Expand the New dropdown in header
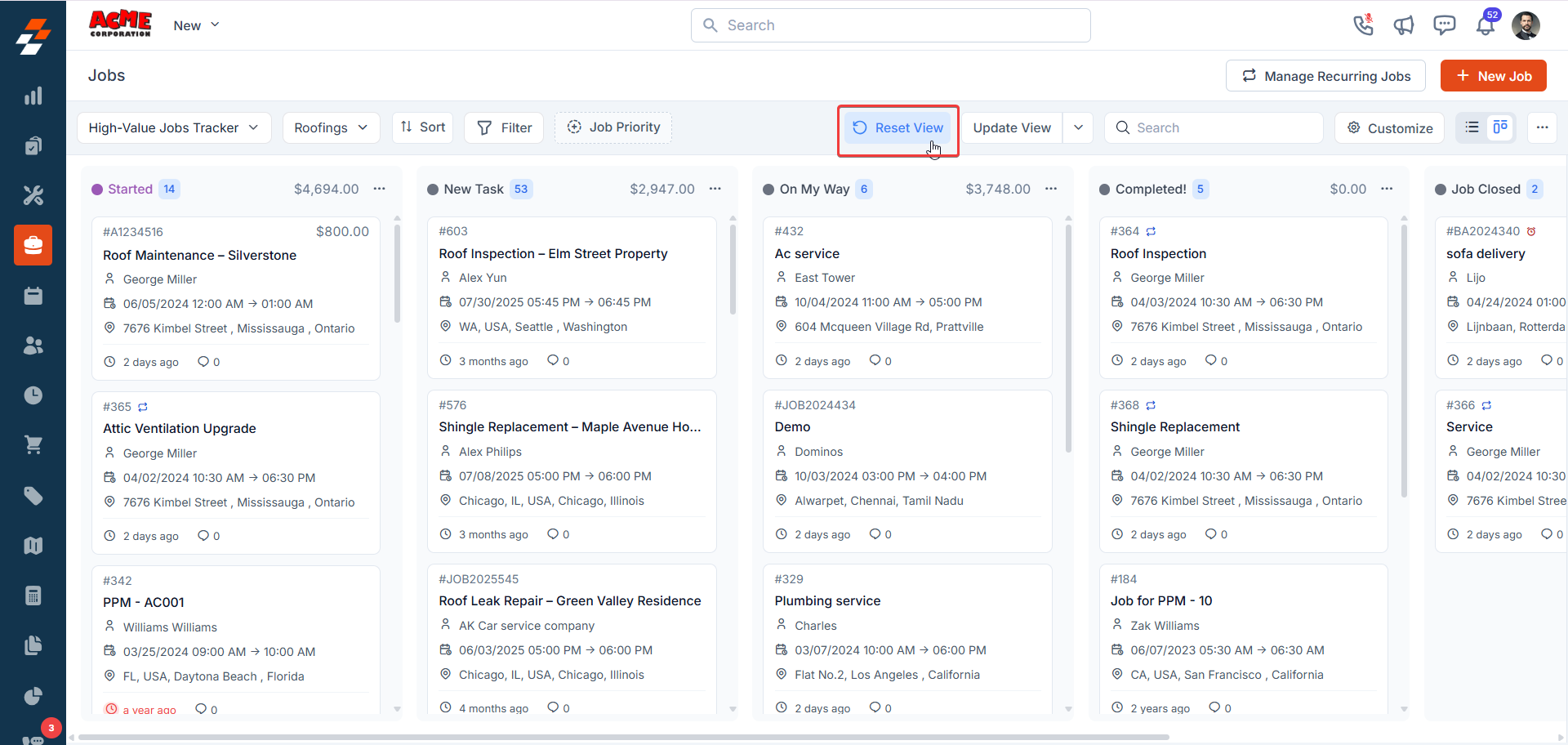1568x745 pixels. click(x=197, y=25)
